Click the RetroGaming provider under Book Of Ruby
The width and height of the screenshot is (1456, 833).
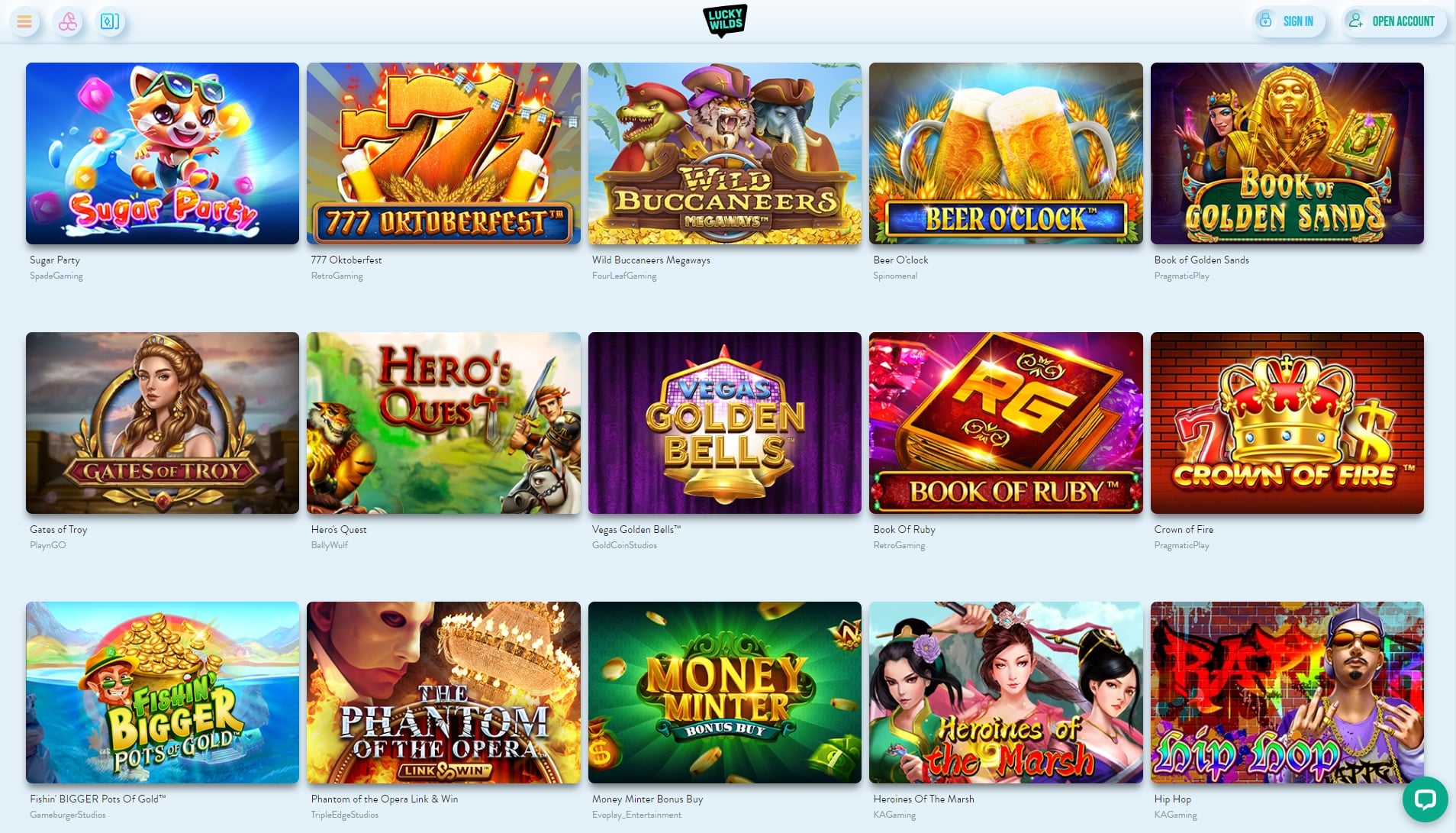[x=899, y=545]
